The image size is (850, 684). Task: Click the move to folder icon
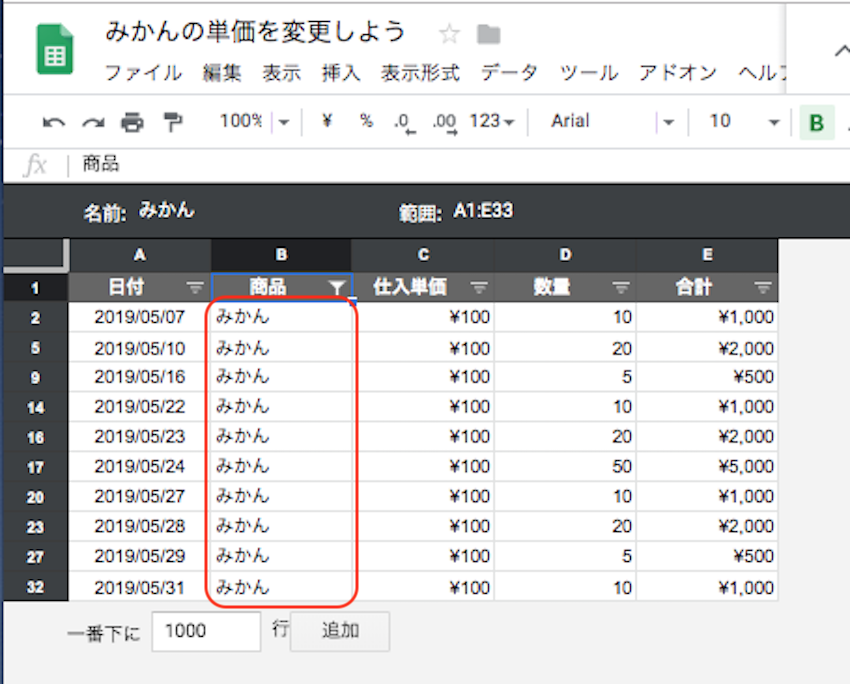[488, 35]
